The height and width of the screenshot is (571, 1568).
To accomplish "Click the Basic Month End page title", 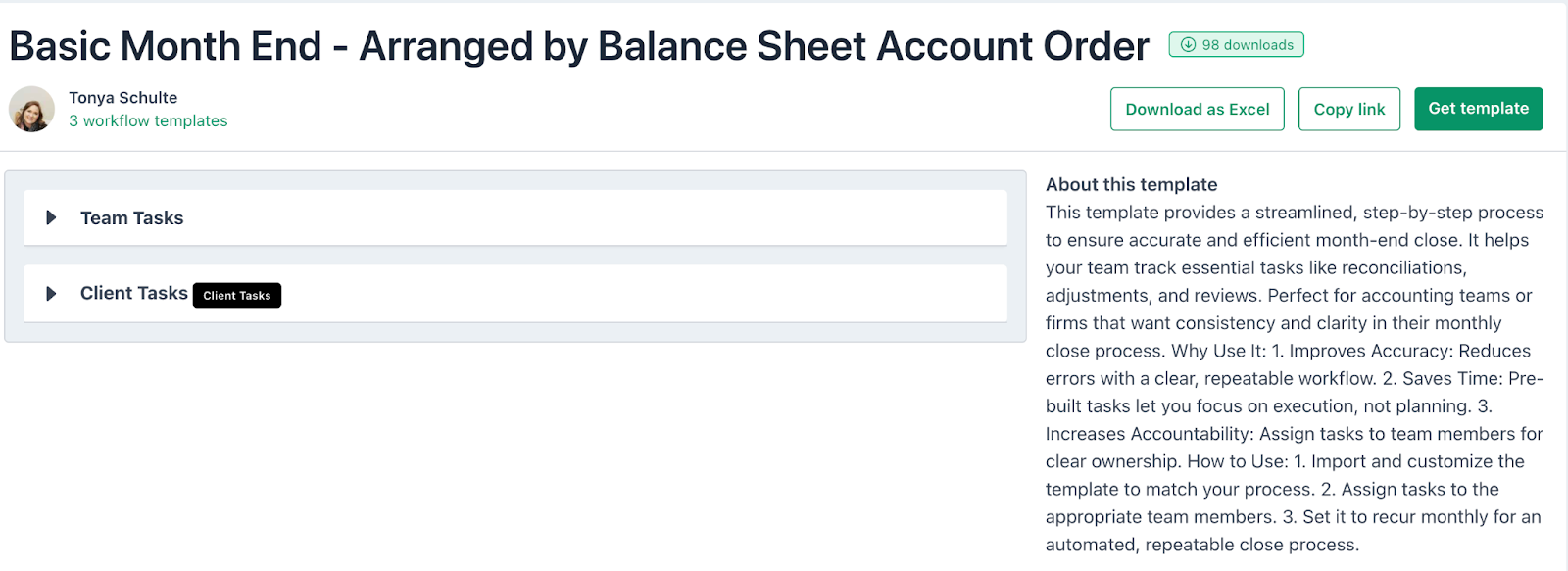I will pos(579,46).
